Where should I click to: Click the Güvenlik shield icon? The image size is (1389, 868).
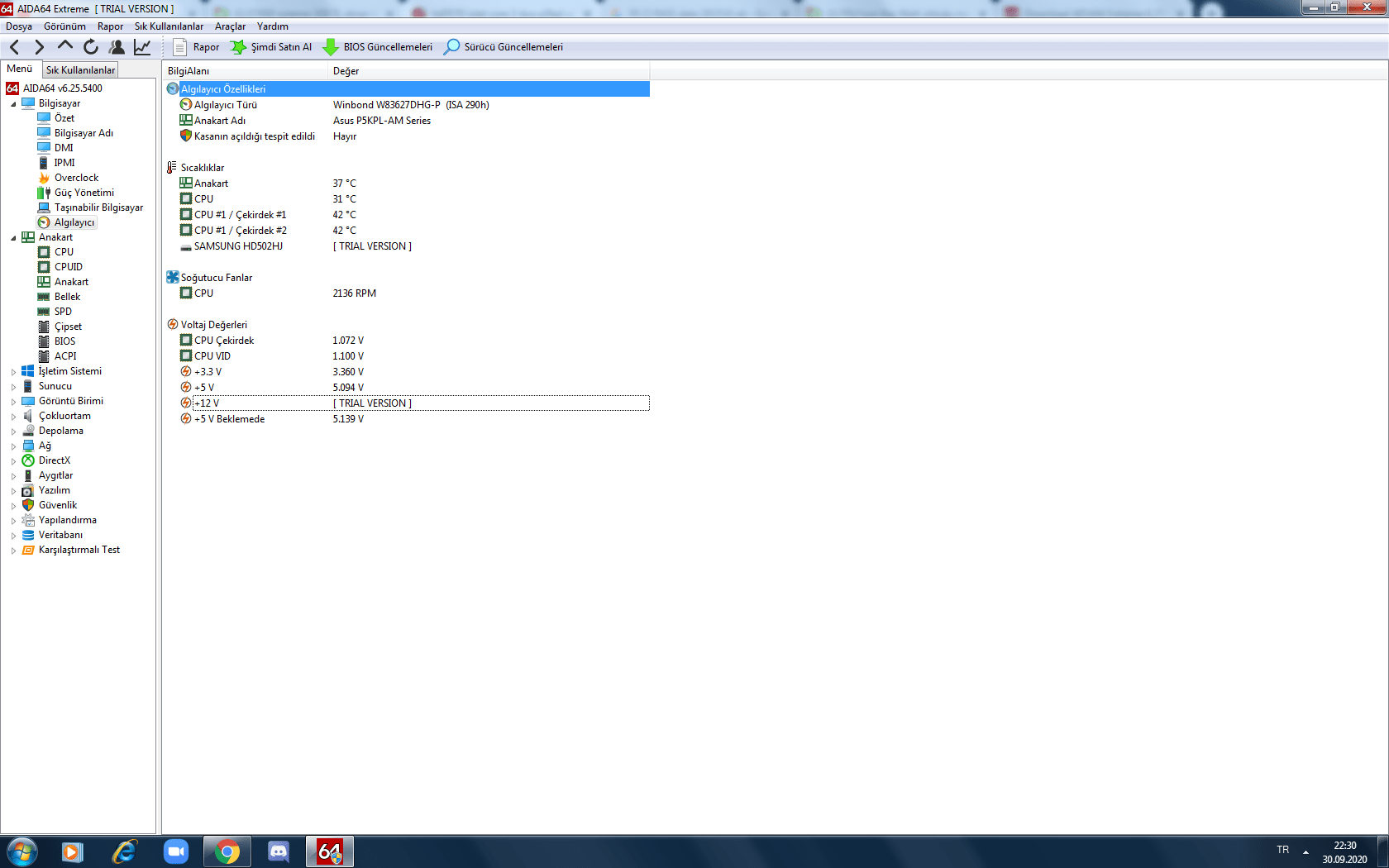(28, 505)
